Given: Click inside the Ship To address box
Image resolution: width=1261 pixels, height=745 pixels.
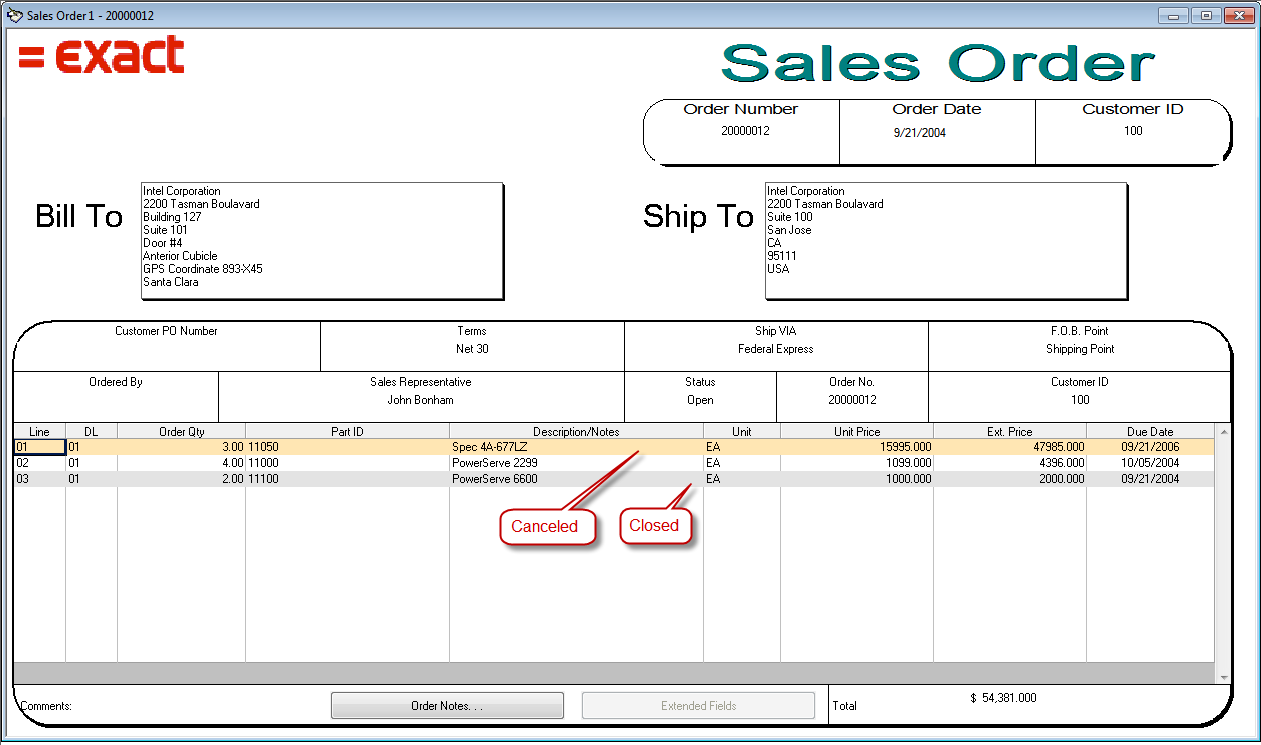Looking at the screenshot, I should [x=945, y=240].
